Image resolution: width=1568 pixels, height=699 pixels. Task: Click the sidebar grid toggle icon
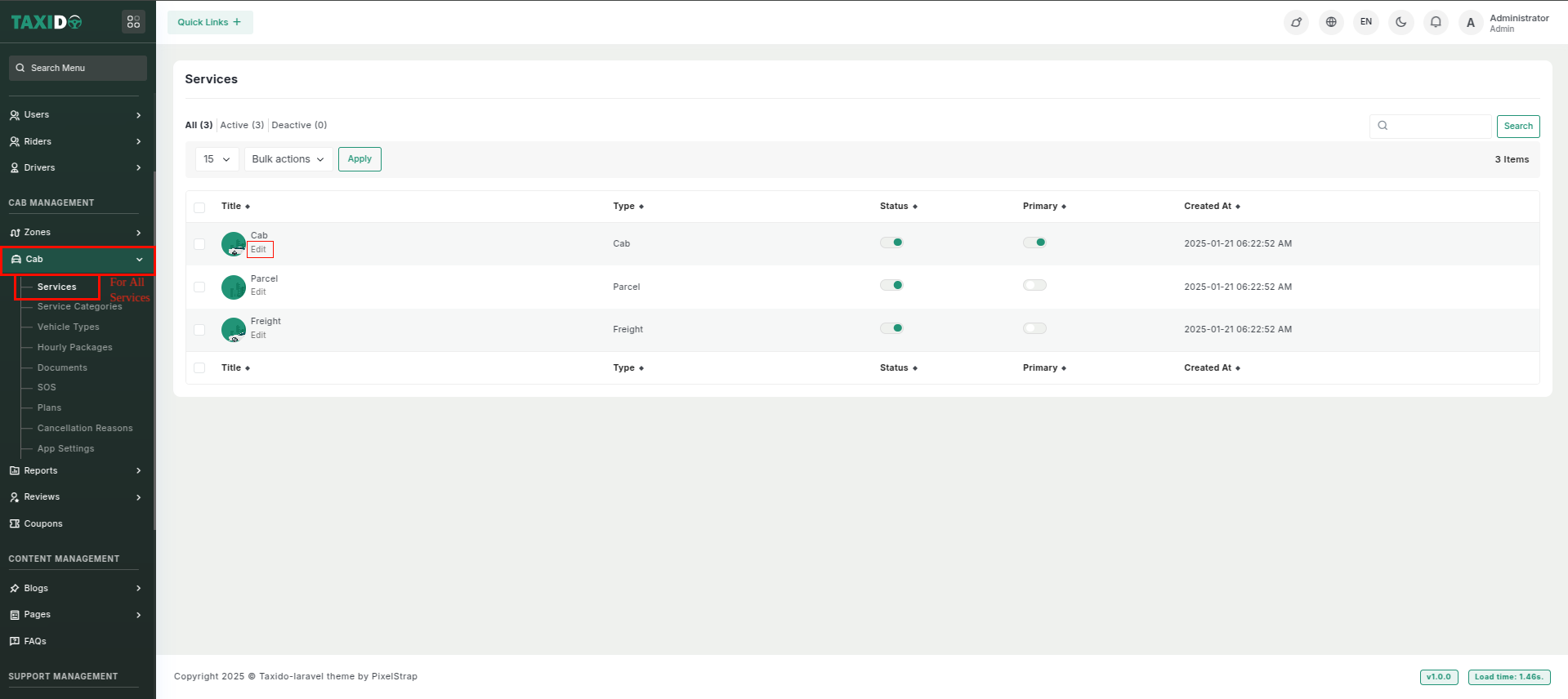pyautogui.click(x=133, y=22)
